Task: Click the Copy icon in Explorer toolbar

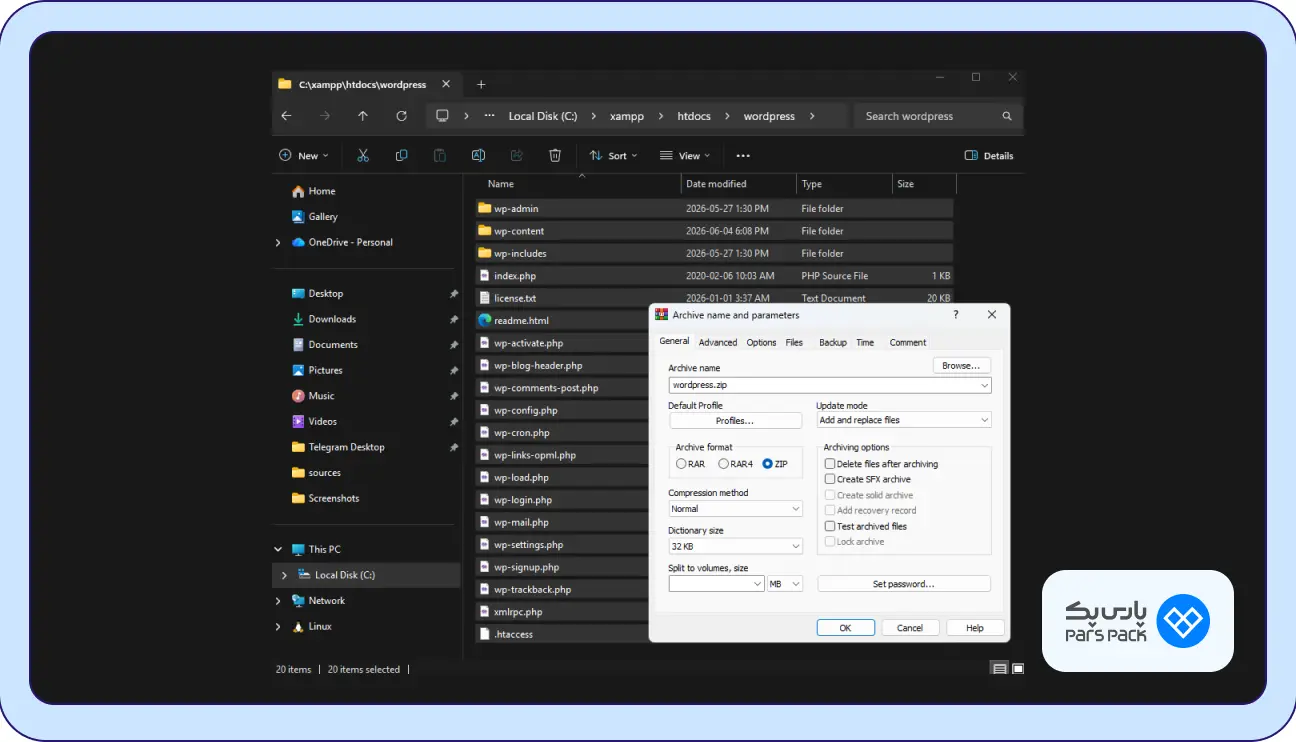Action: [x=401, y=155]
